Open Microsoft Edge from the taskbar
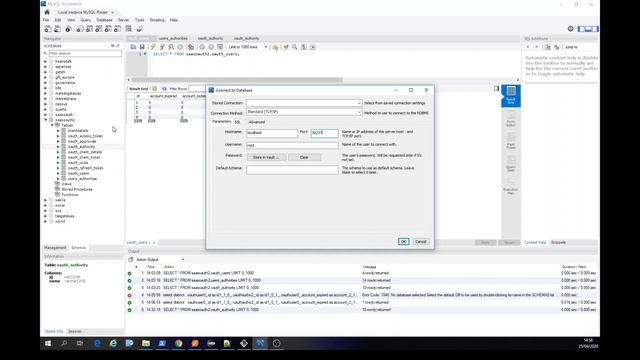The width and height of the screenshot is (640, 360). tap(97, 344)
